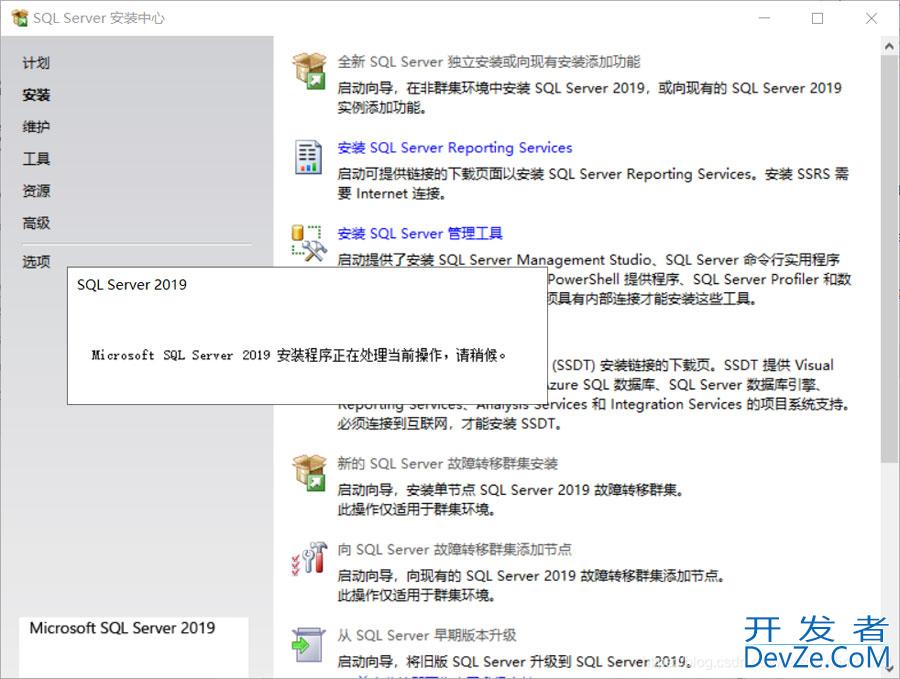Click the scrollbar down arrow
This screenshot has height=679, width=900.
coord(890,669)
